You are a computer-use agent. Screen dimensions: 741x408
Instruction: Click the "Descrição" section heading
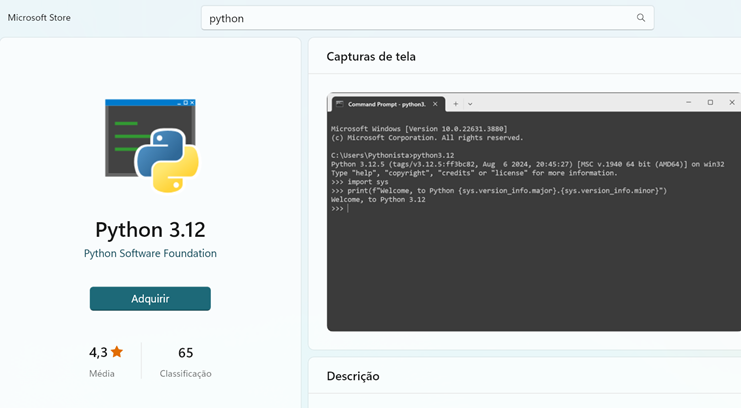(353, 376)
